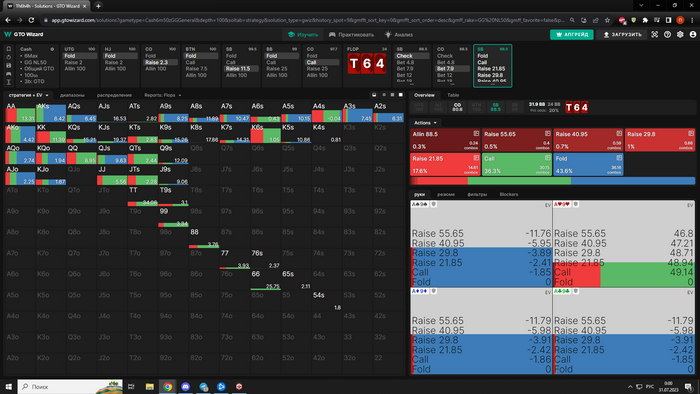Select the small dot matrix view size

tap(383, 95)
